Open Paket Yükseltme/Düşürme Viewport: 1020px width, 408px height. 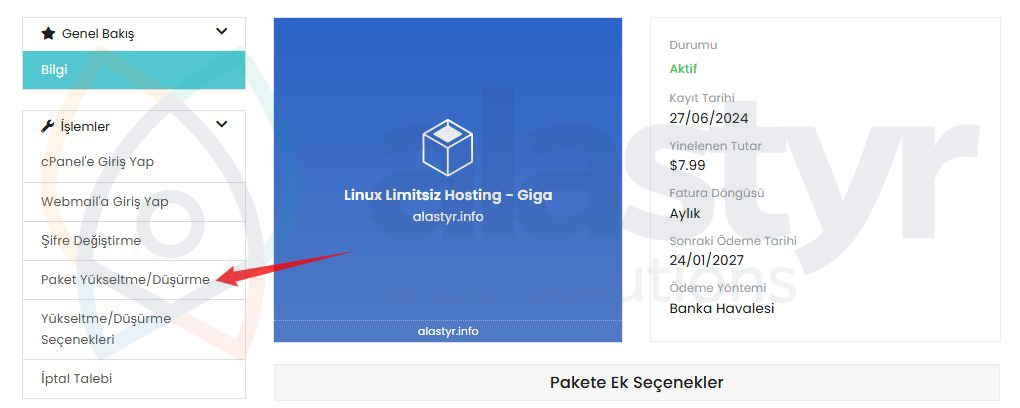134,280
